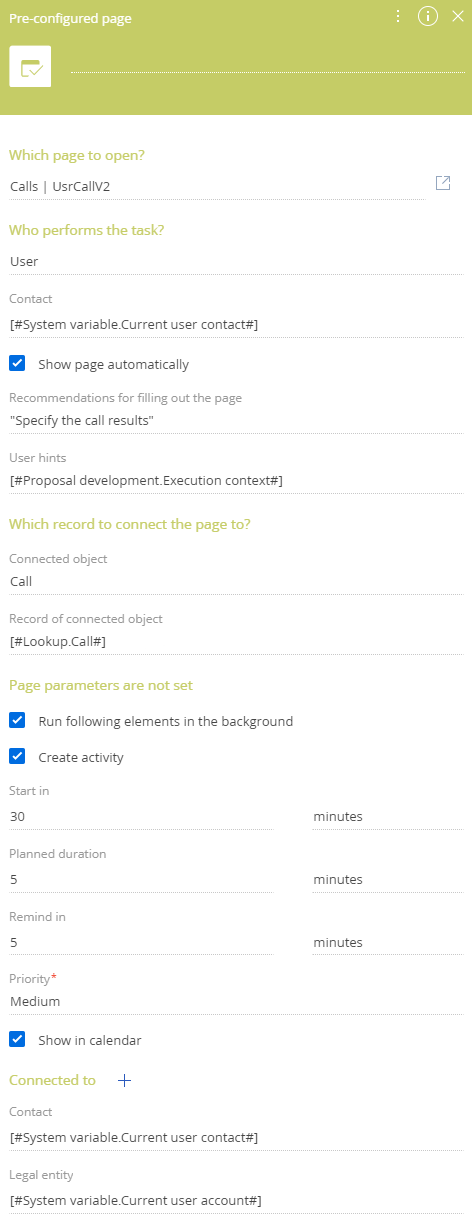Screen dimensions: 472x1222
Task: Uncheck Show page automatically
Action: tap(17, 364)
